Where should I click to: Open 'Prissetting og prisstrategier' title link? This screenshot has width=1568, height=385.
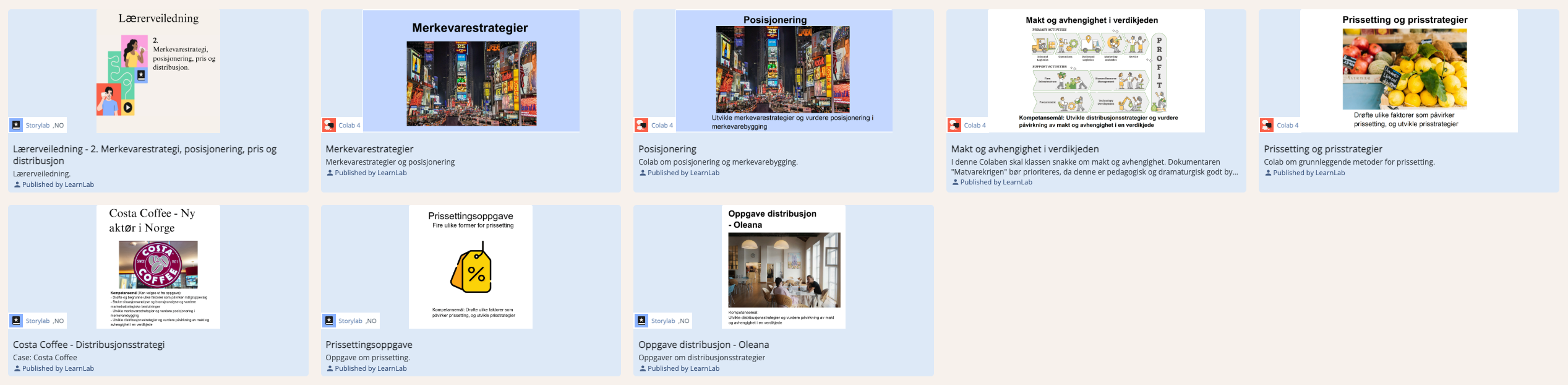[x=1323, y=149]
